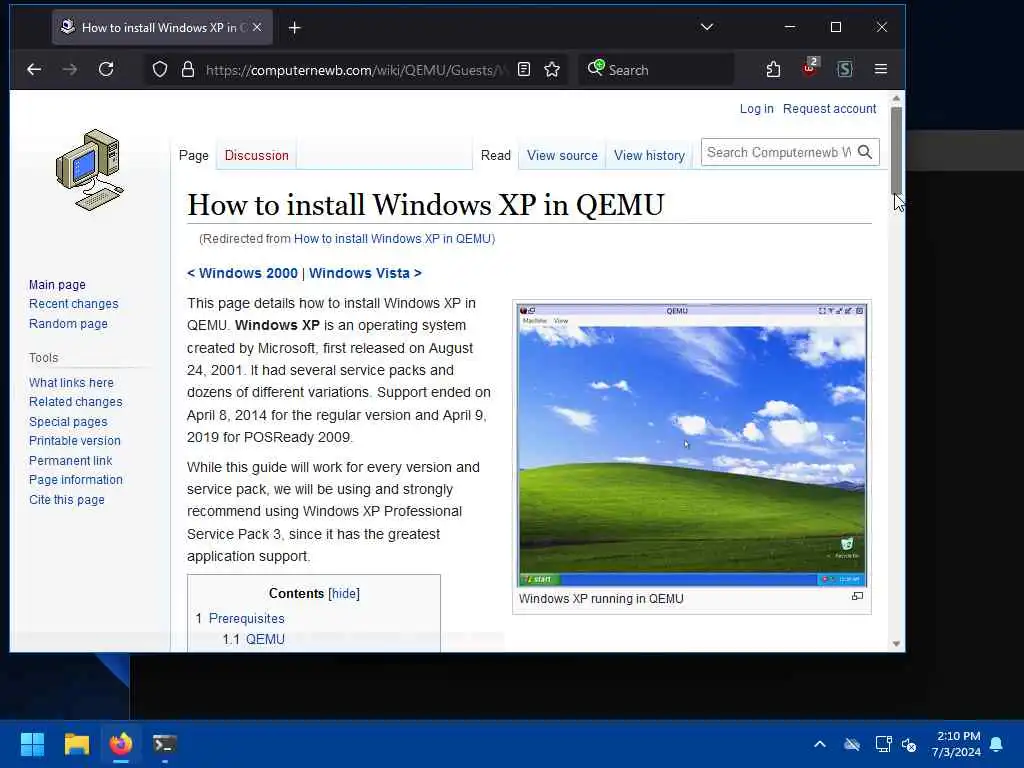Switch to the Discussion tab
This screenshot has height=768, width=1024.
point(257,155)
